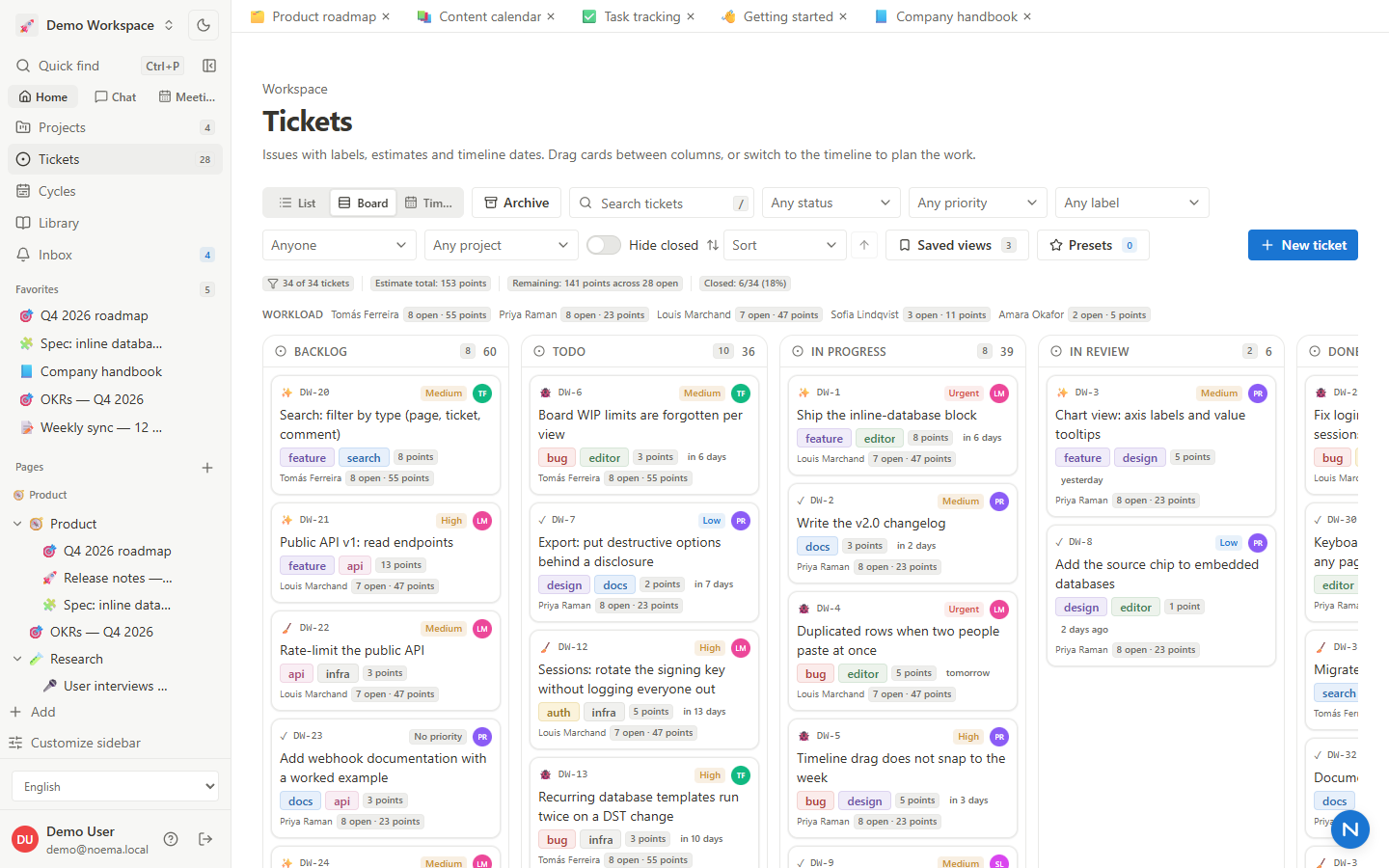
Task: Open Inbox in the sidebar
Action: click(116, 255)
